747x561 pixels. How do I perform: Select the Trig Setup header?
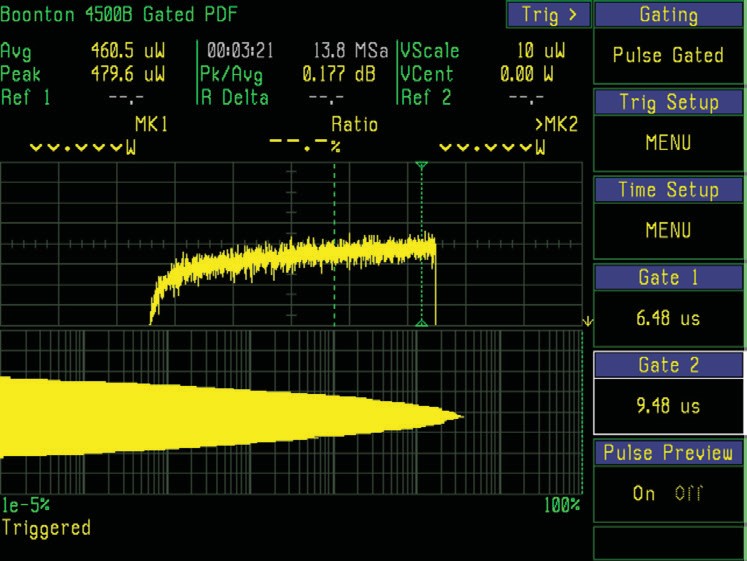668,102
